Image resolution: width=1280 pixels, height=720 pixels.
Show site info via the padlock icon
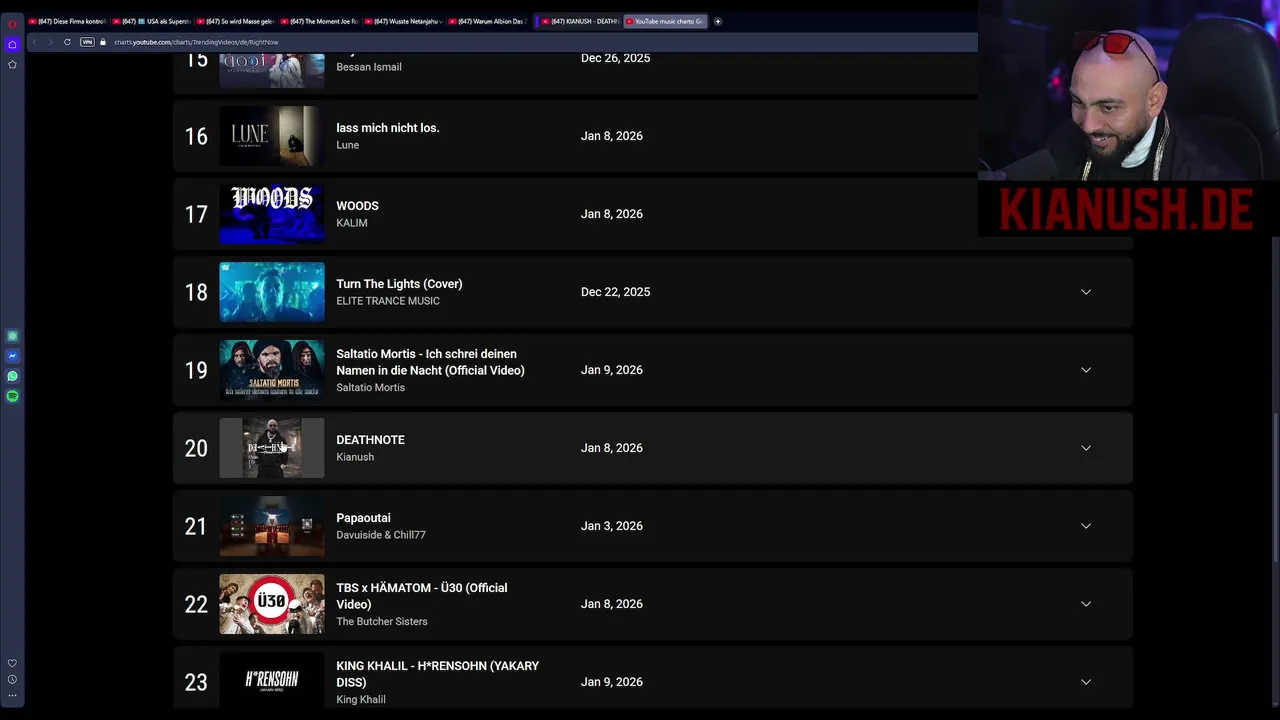[103, 42]
